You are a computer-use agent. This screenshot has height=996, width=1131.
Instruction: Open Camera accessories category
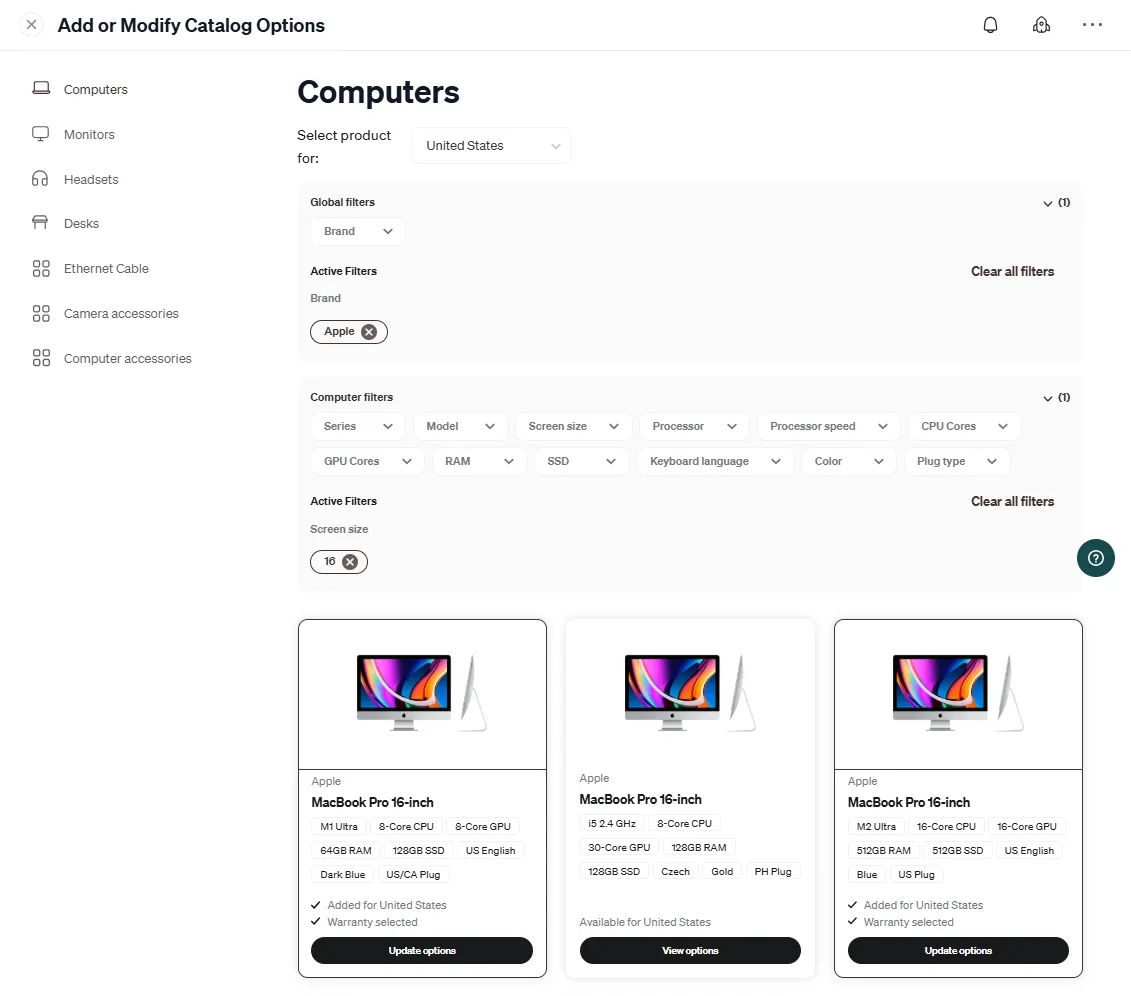coord(120,313)
